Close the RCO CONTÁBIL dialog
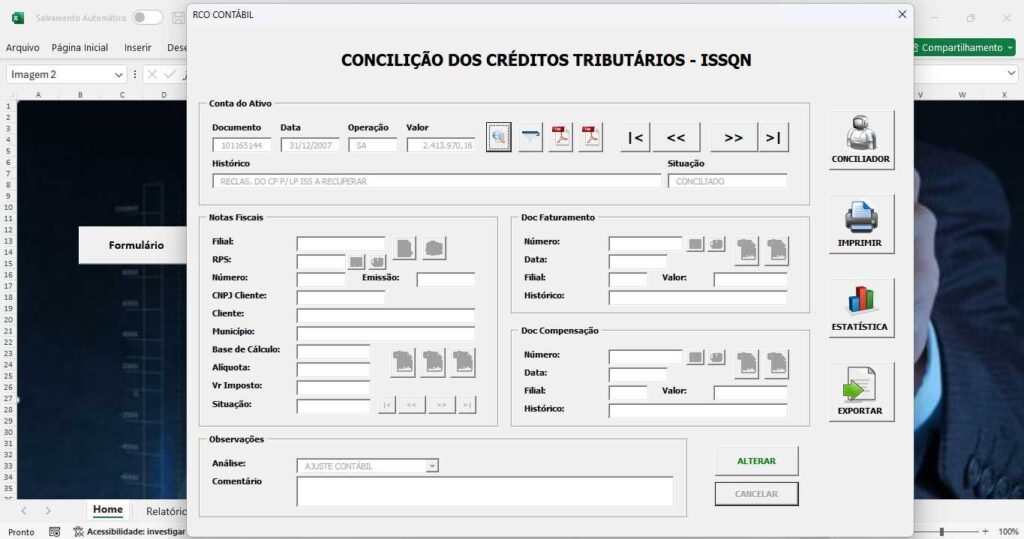Image resolution: width=1024 pixels, height=539 pixels. 902,14
